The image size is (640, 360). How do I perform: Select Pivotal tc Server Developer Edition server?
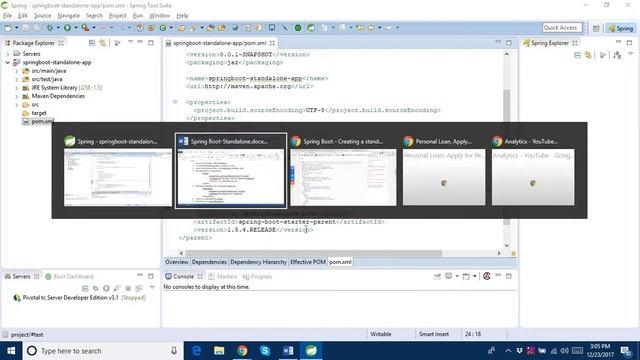click(80, 298)
